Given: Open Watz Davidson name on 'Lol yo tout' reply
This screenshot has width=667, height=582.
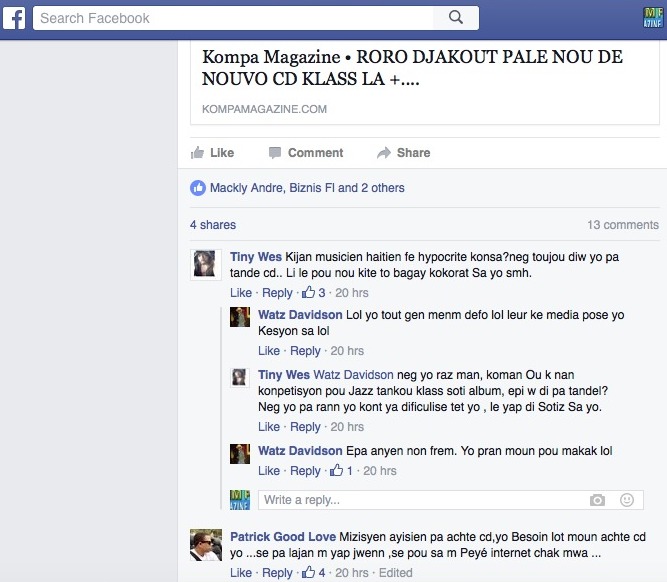Looking at the screenshot, I should click(x=300, y=315).
